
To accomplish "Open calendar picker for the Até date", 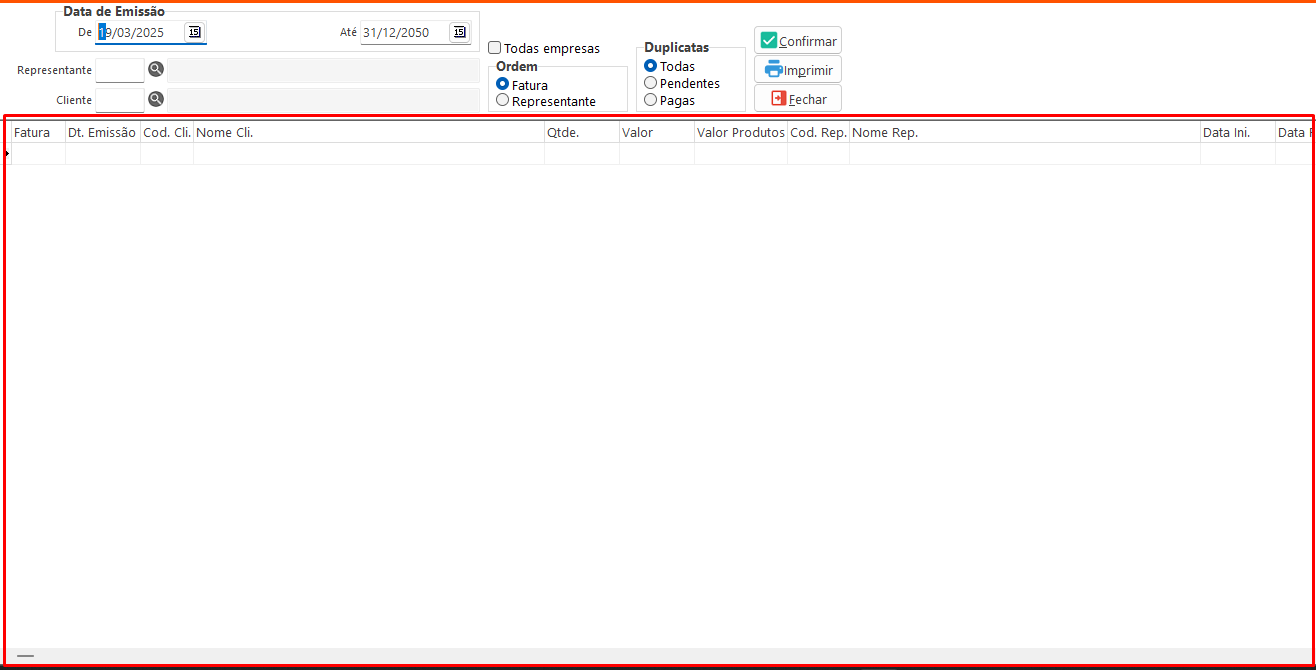I will [459, 32].
